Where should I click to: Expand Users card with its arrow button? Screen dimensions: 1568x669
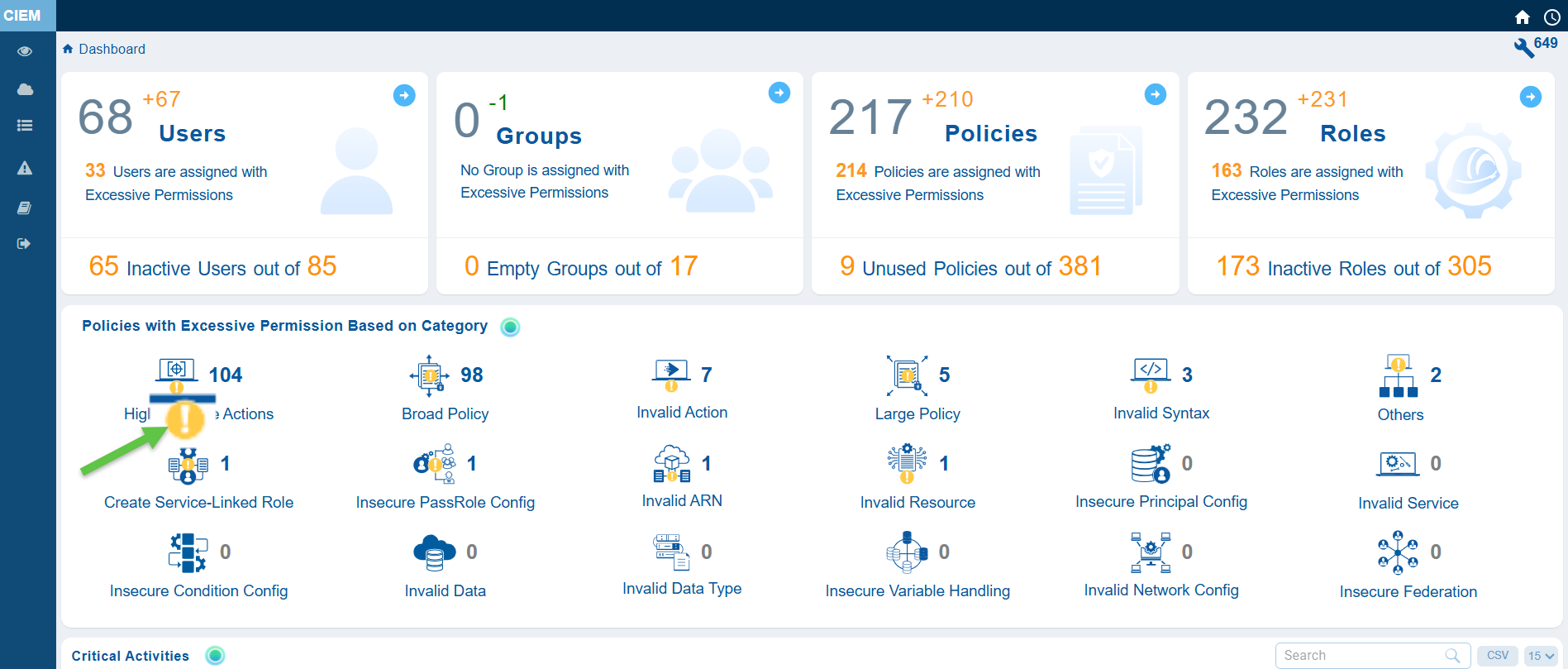point(404,96)
